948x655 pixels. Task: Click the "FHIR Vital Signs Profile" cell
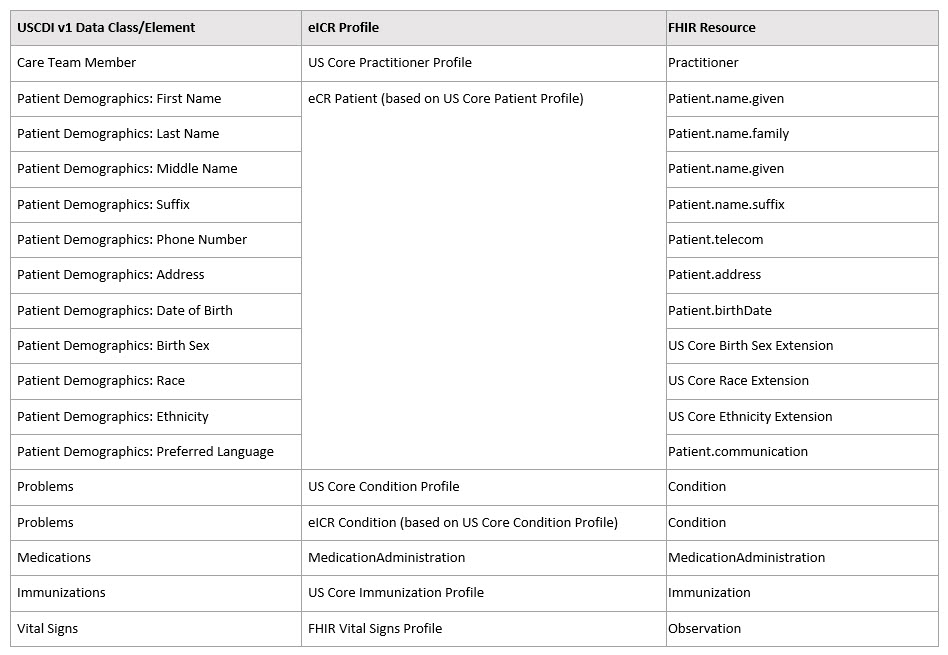tap(375, 629)
